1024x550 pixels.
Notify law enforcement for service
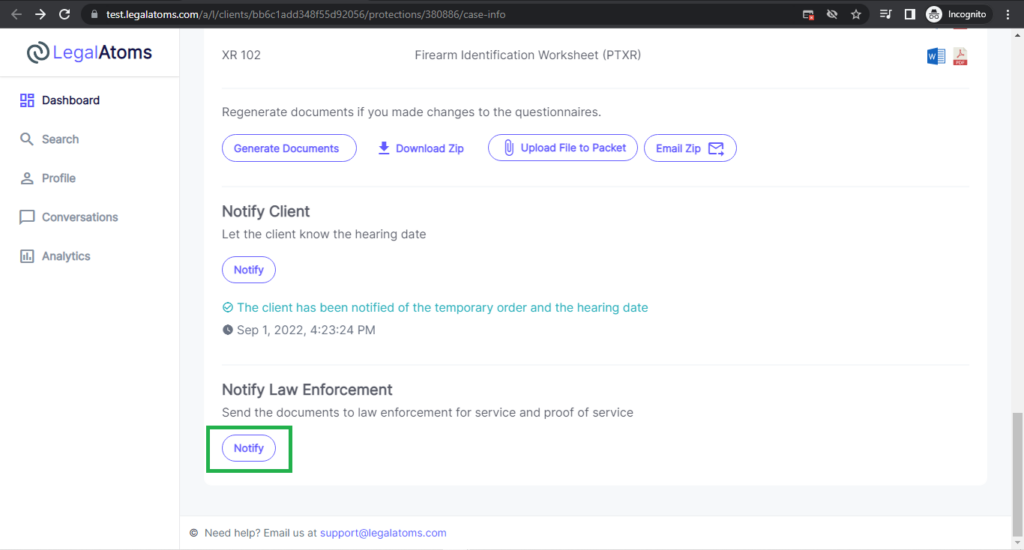tap(249, 448)
